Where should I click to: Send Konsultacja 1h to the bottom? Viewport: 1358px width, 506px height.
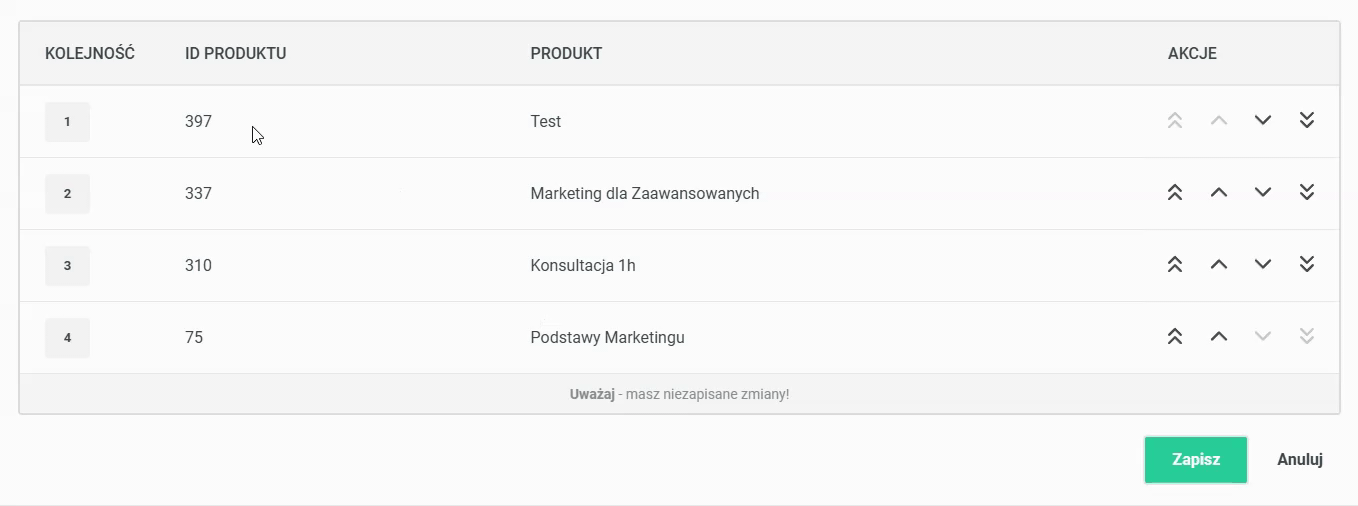coord(1306,264)
